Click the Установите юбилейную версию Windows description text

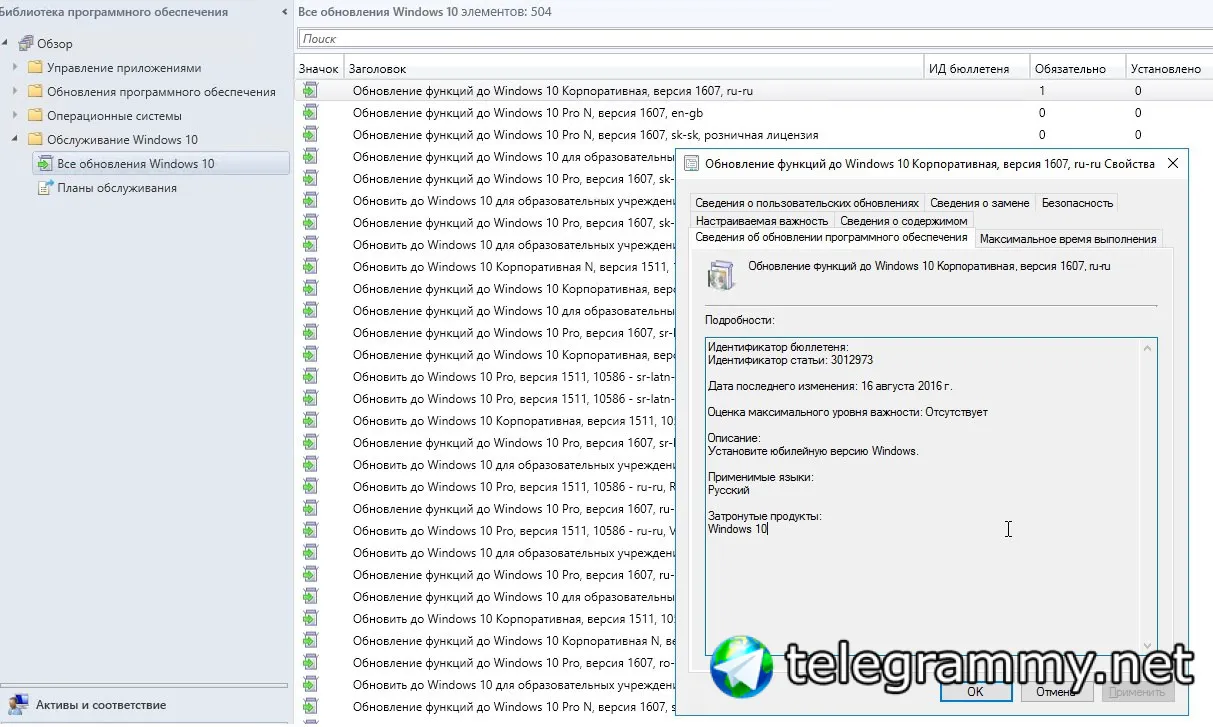(x=813, y=451)
